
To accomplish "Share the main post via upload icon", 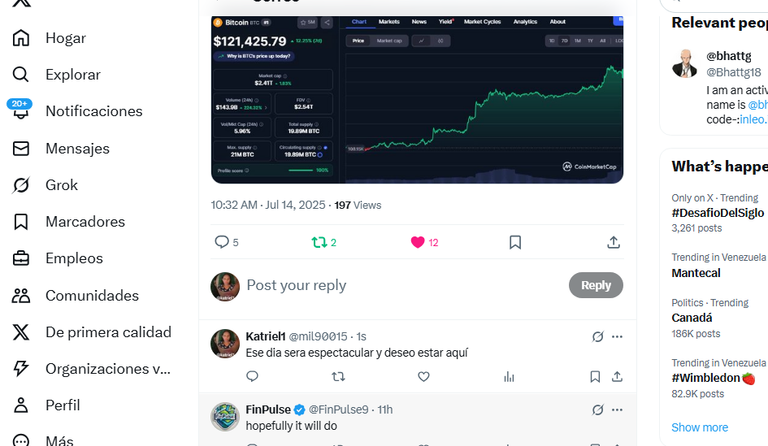I will point(614,242).
